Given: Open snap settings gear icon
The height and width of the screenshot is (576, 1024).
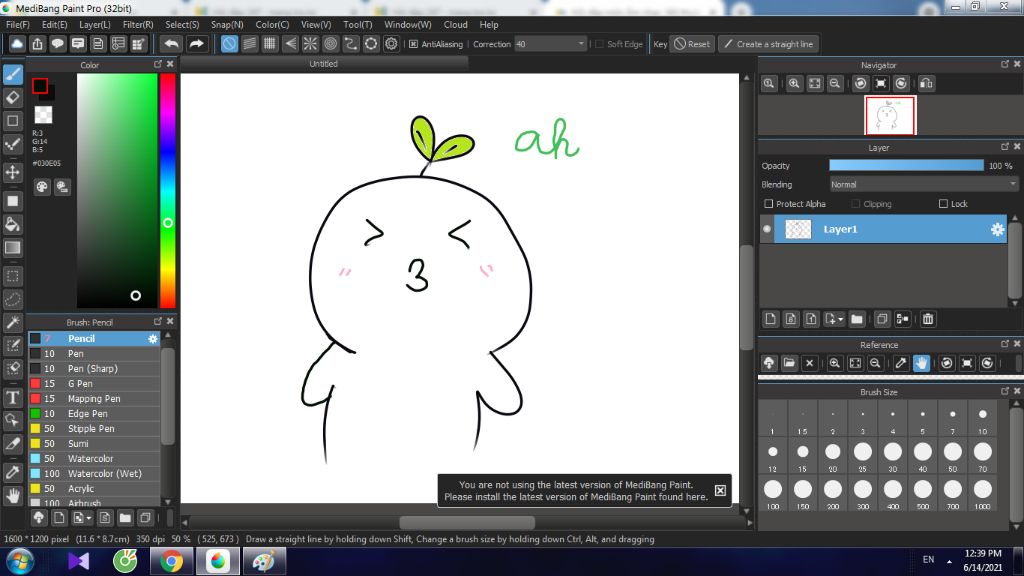Looking at the screenshot, I should (x=391, y=44).
